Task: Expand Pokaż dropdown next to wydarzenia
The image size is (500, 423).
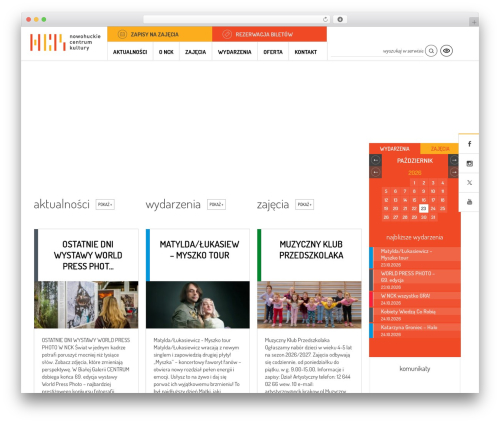Action: pyautogui.click(x=217, y=204)
